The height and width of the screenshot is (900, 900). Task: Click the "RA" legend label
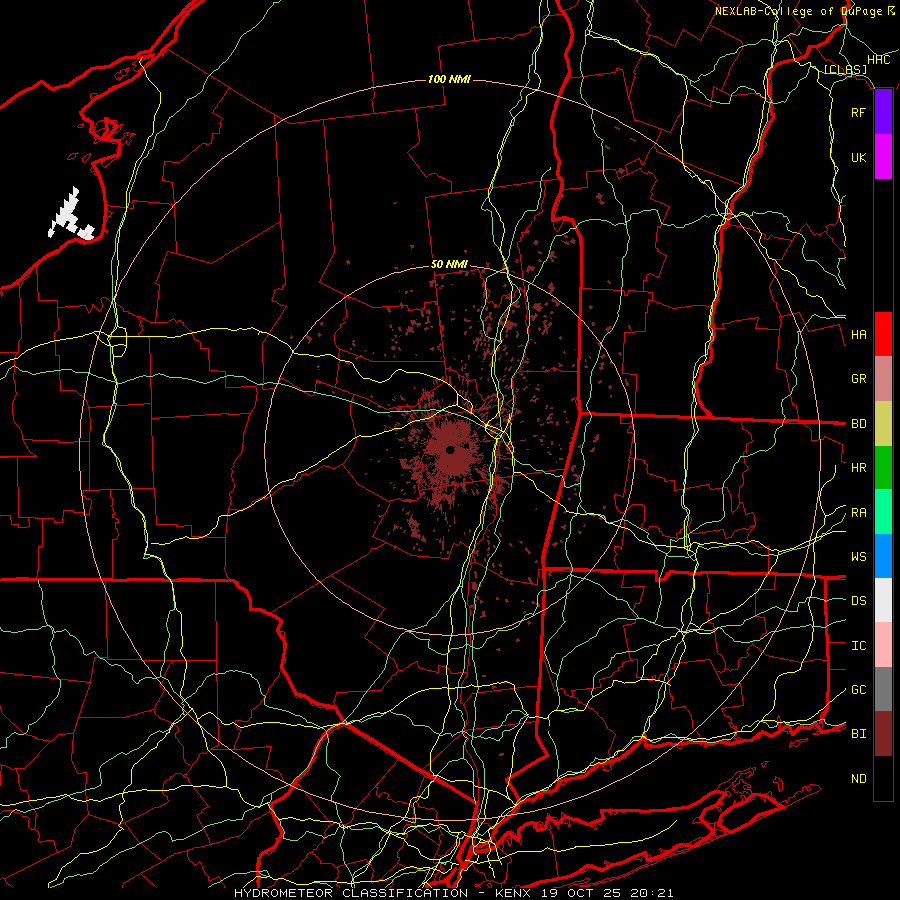[x=858, y=513]
